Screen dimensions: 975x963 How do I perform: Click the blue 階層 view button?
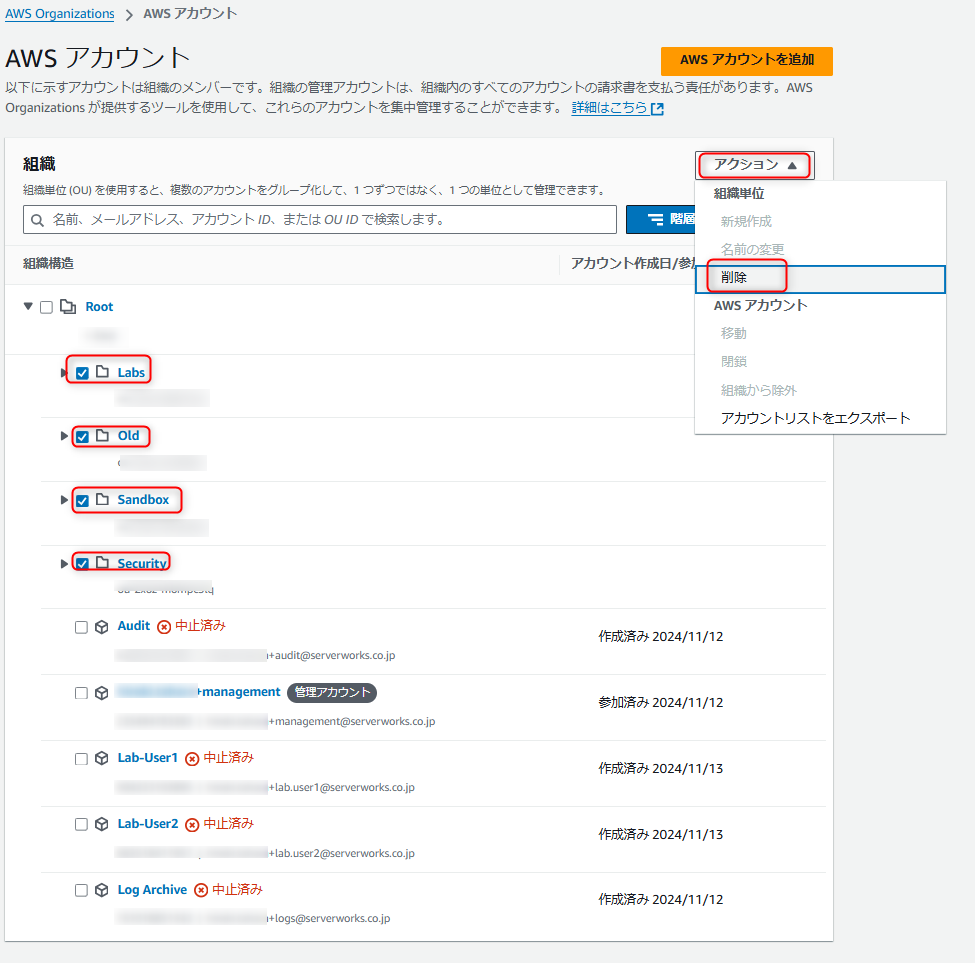pyautogui.click(x=660, y=219)
